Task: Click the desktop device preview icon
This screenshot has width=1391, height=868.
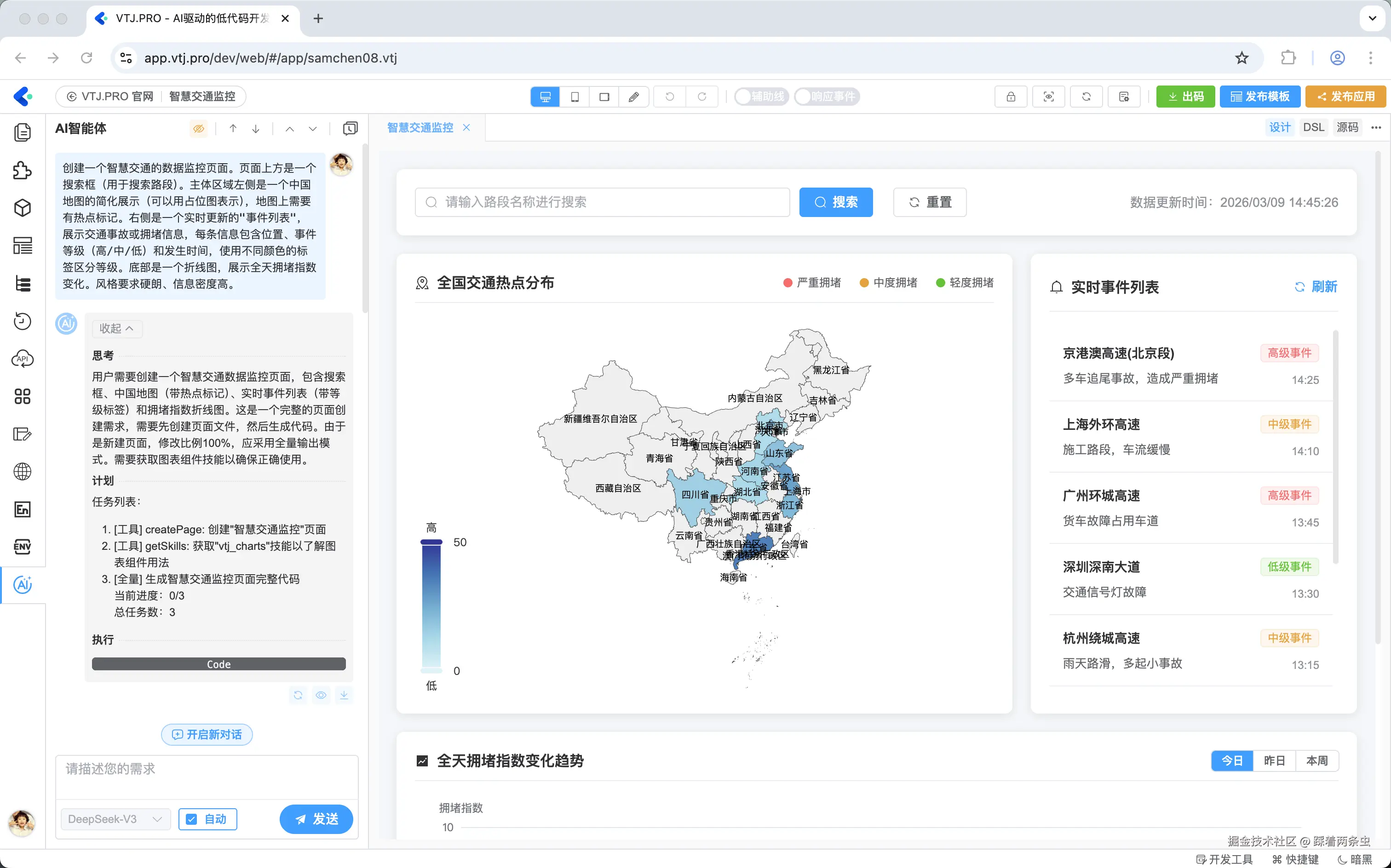Action: click(545, 97)
